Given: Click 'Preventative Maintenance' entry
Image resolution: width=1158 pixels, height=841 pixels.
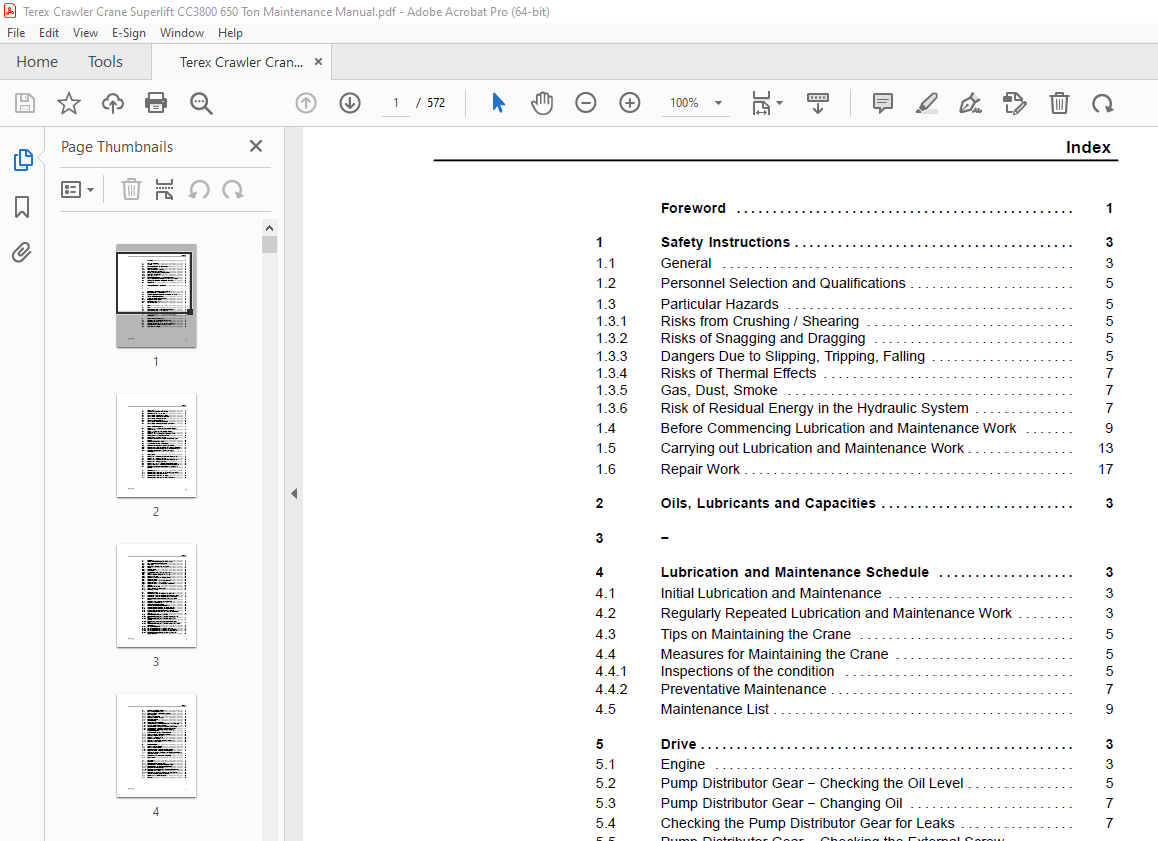Looking at the screenshot, I should [x=743, y=689].
